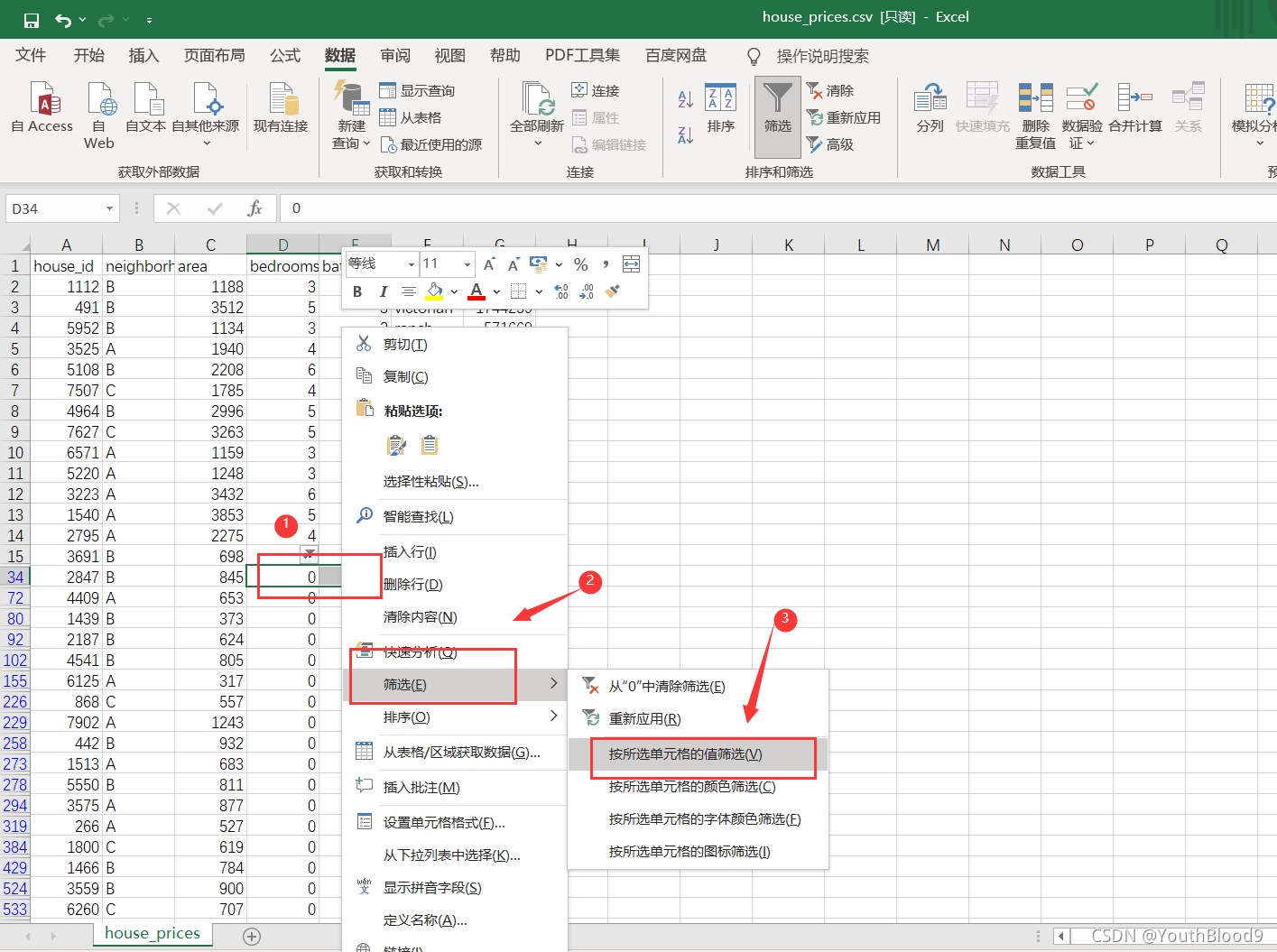Viewport: 1277px width, 952px height.
Task: Click the Save icon in title bar
Action: point(32,20)
